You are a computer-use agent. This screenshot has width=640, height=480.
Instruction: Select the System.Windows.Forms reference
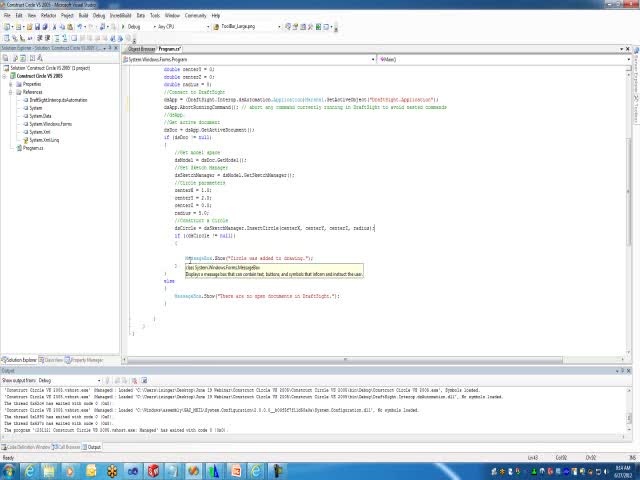[50, 124]
